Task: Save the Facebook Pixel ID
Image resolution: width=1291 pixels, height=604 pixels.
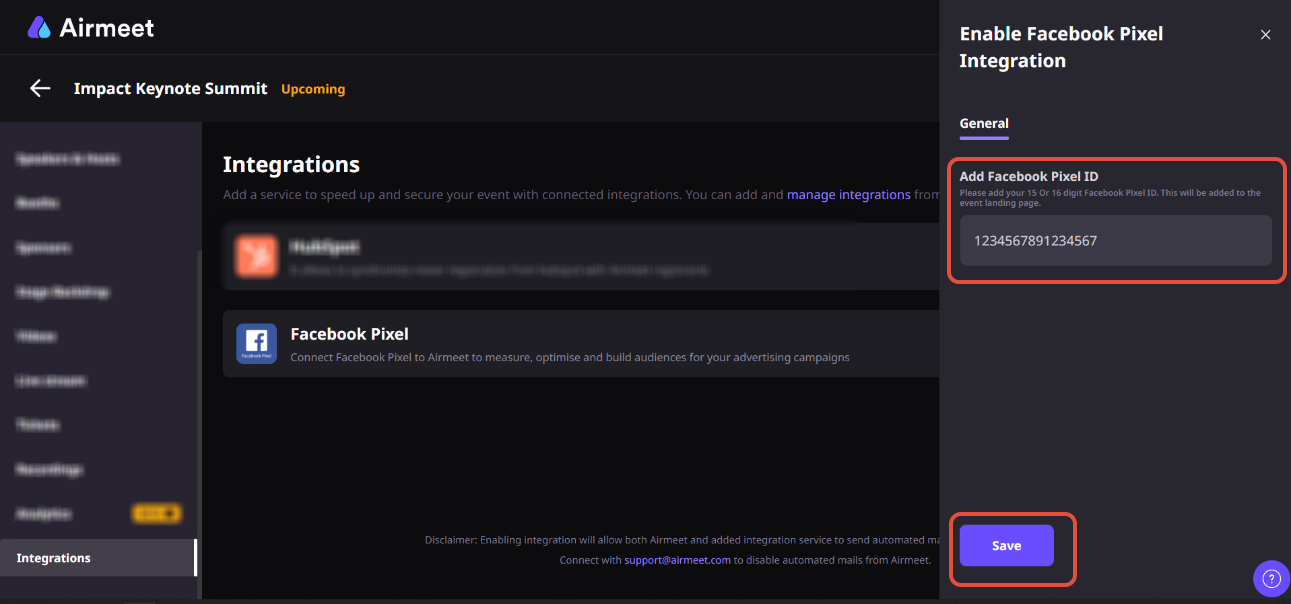Action: pos(1006,546)
